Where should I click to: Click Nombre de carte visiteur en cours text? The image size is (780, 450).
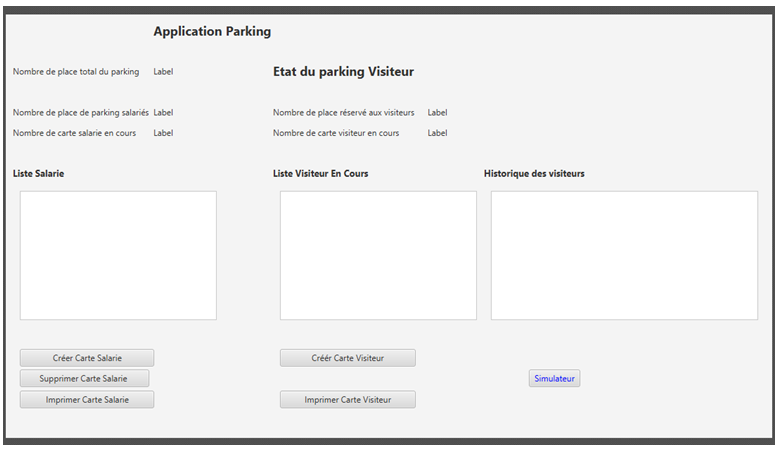point(336,133)
